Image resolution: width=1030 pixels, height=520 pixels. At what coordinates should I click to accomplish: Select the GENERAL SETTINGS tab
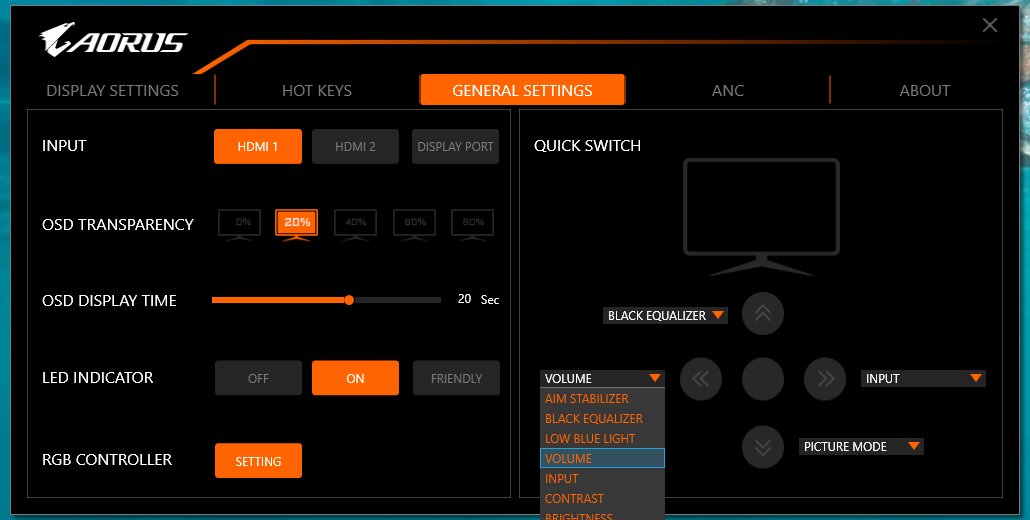[x=522, y=91]
